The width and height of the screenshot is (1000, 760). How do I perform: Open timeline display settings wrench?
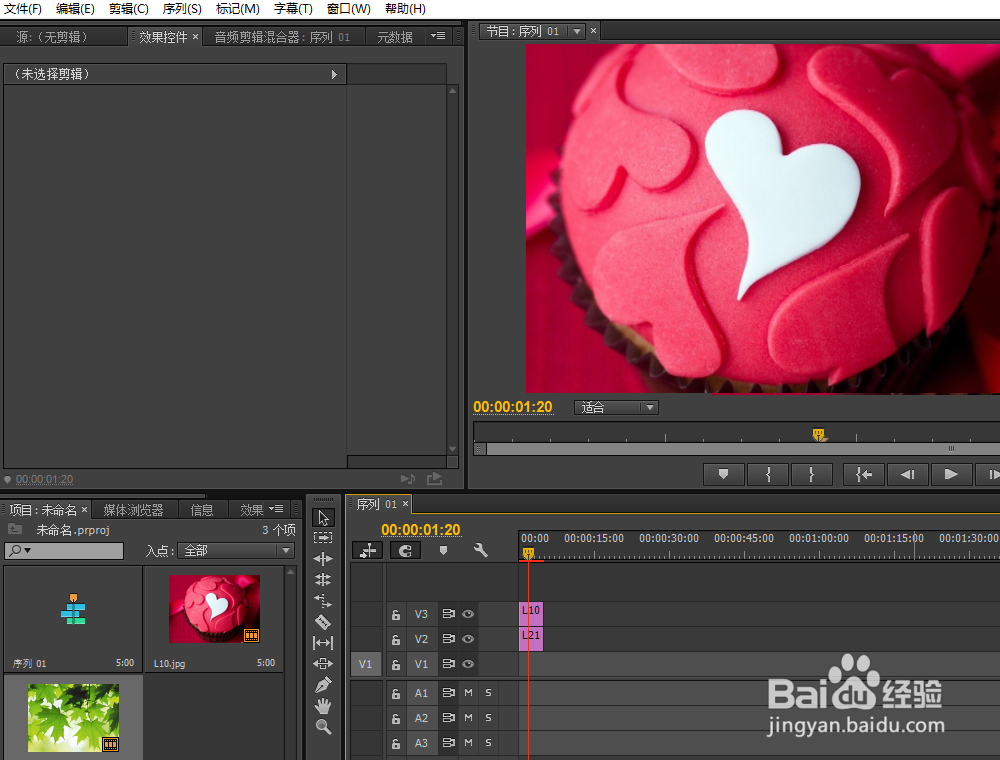point(480,550)
